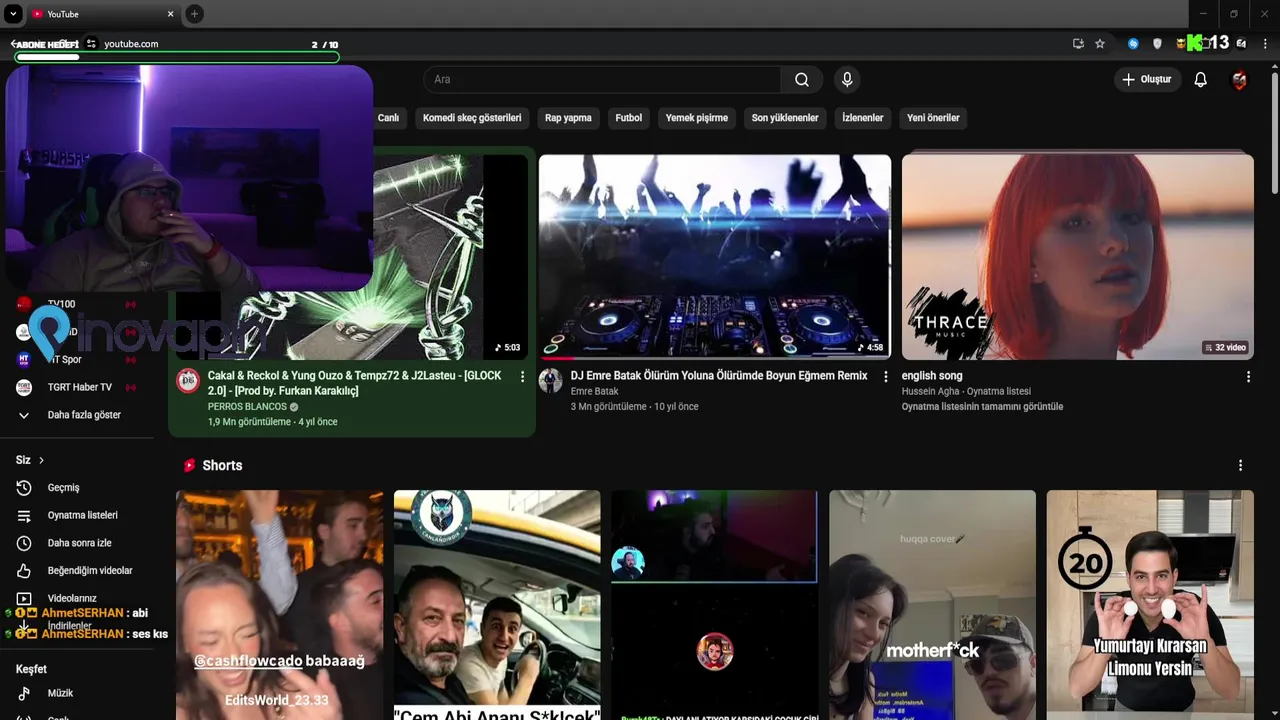Image resolution: width=1280 pixels, height=720 pixels.
Task: Click the Emre Batak channel avatar
Action: pyautogui.click(x=551, y=380)
